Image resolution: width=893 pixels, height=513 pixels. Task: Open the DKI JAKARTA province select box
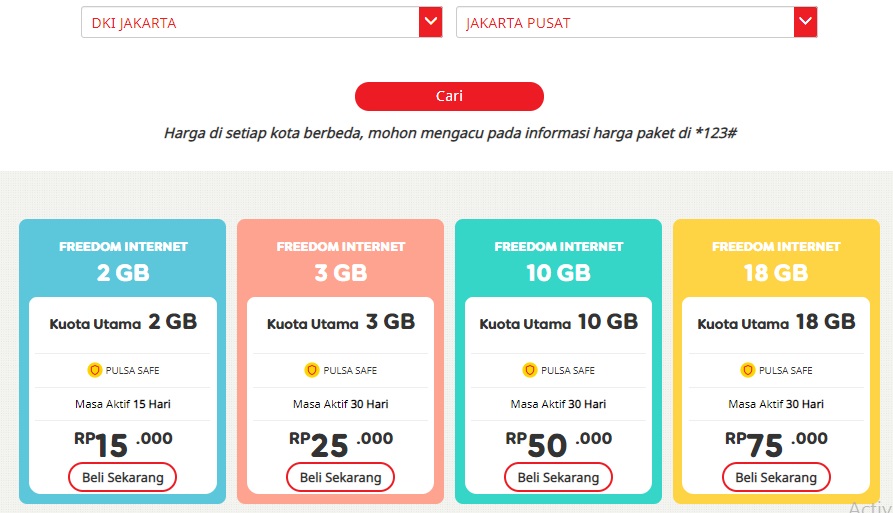tap(250, 23)
